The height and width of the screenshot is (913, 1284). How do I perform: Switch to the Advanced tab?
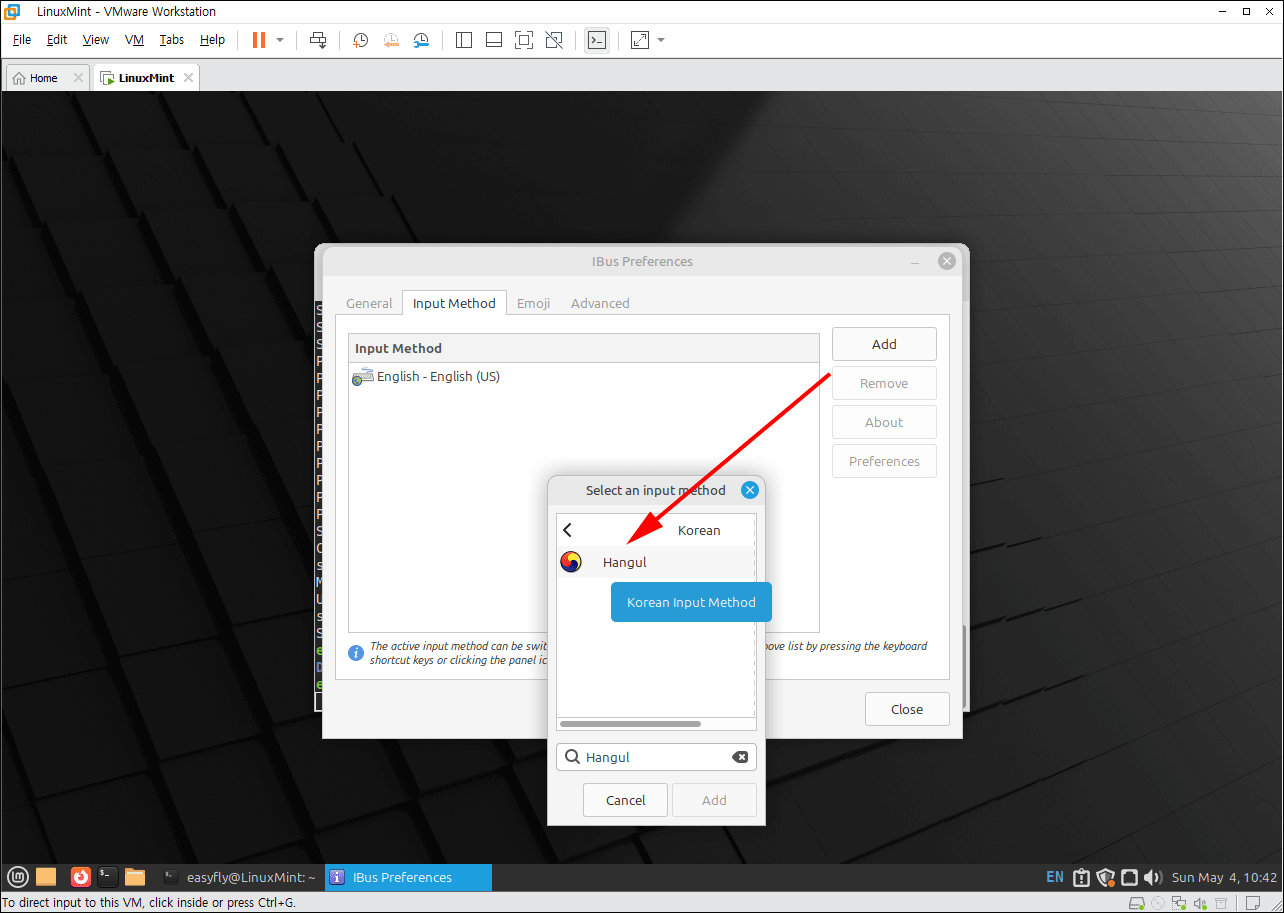point(600,303)
